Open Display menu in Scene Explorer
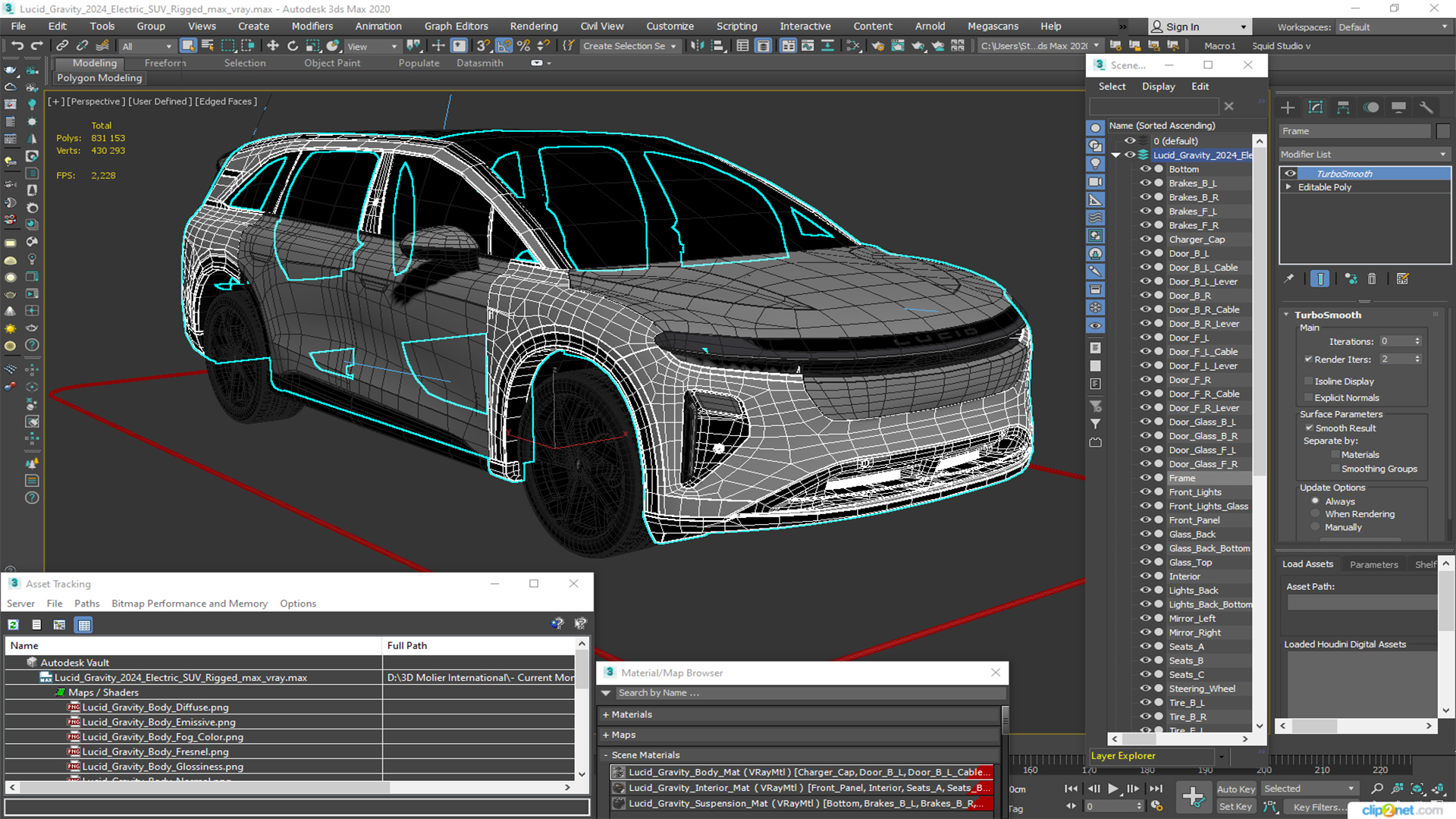The image size is (1456, 819). 1158,86
